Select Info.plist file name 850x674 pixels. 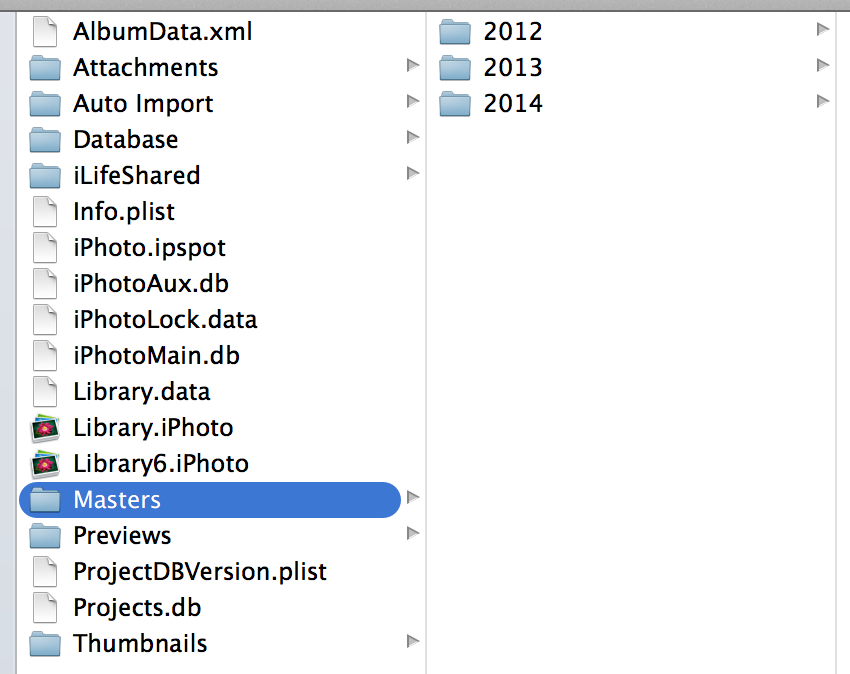coord(124,212)
